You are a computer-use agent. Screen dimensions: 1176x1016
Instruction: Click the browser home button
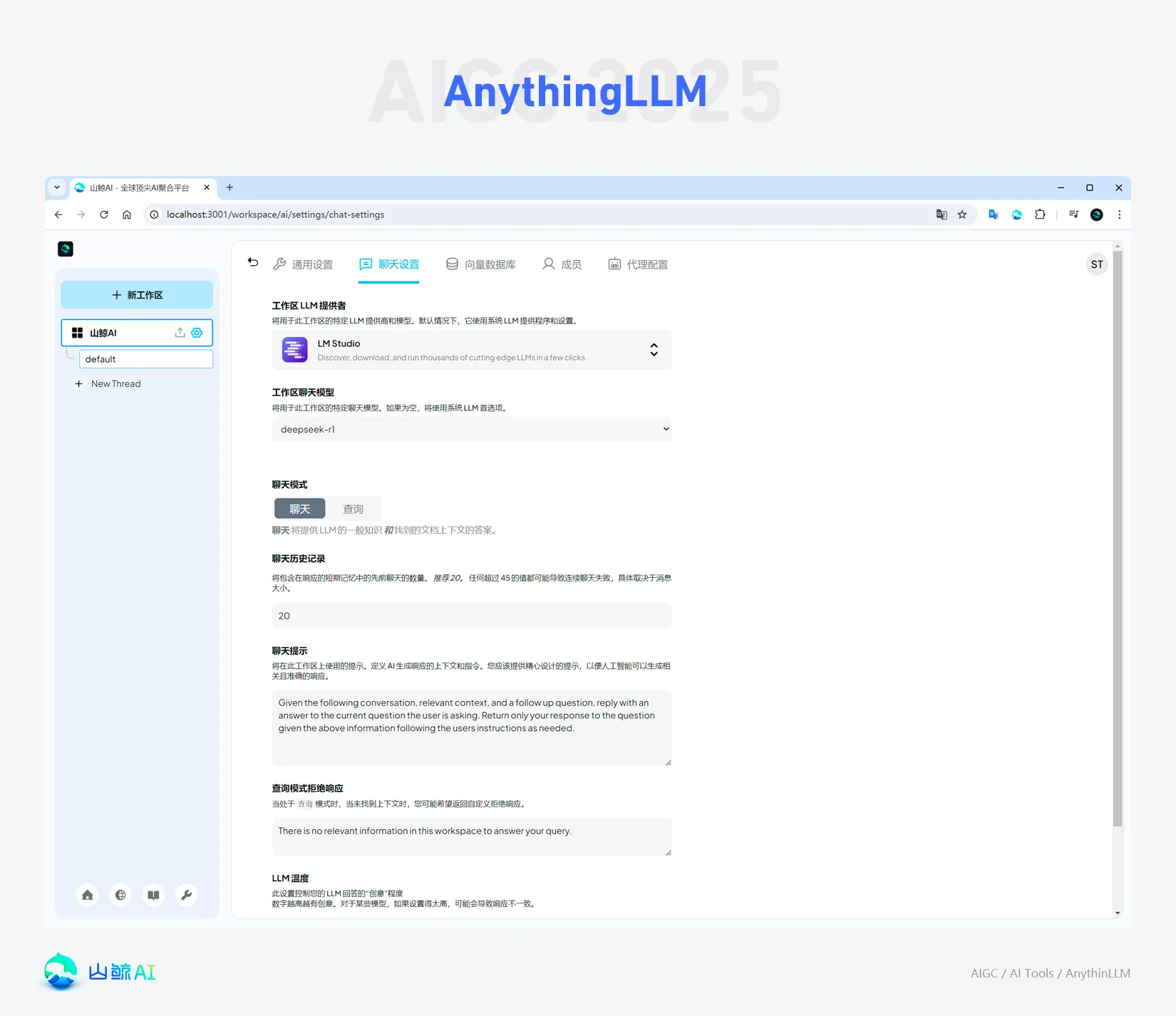coord(127,214)
